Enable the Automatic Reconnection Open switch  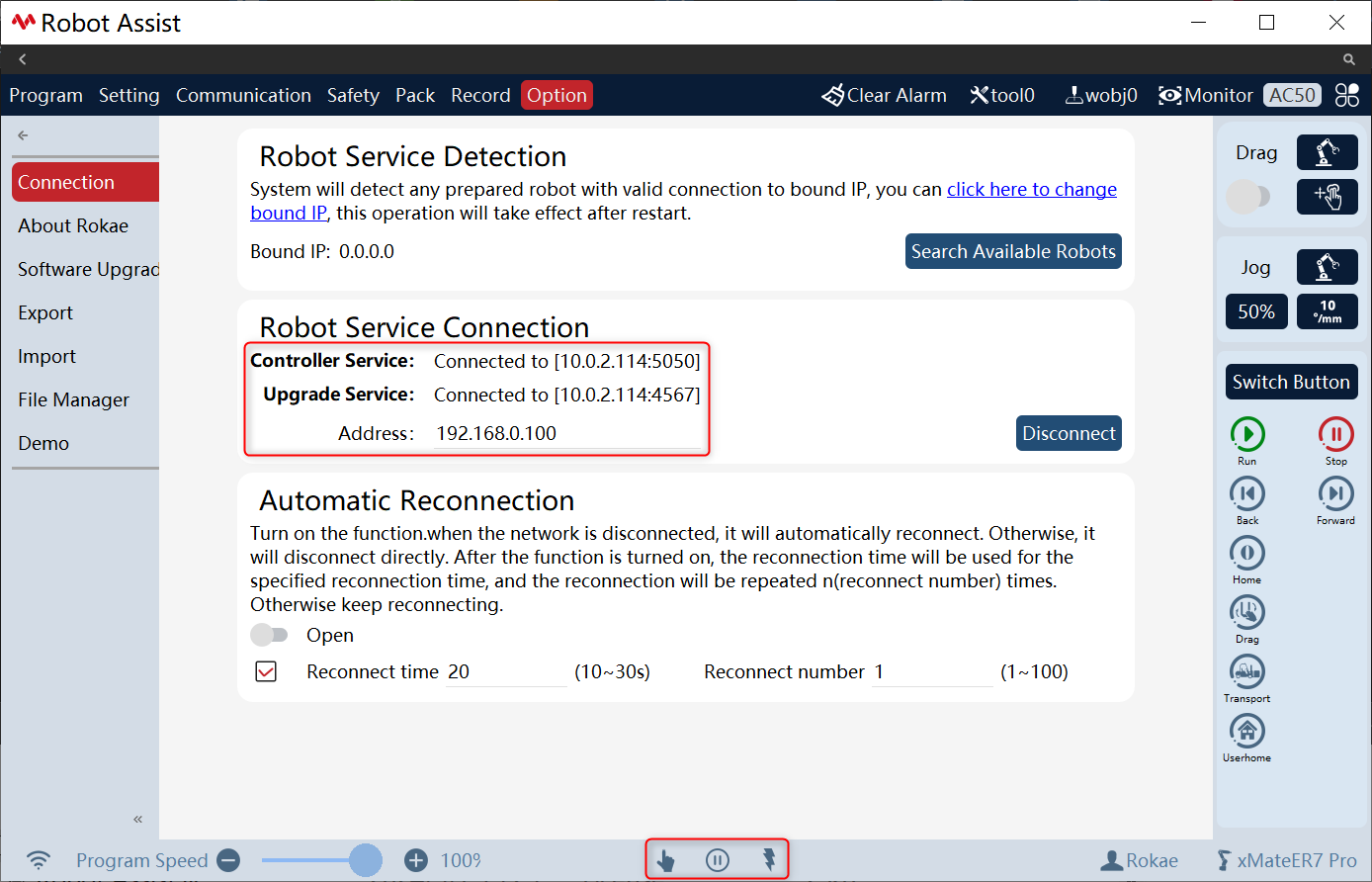click(x=269, y=635)
